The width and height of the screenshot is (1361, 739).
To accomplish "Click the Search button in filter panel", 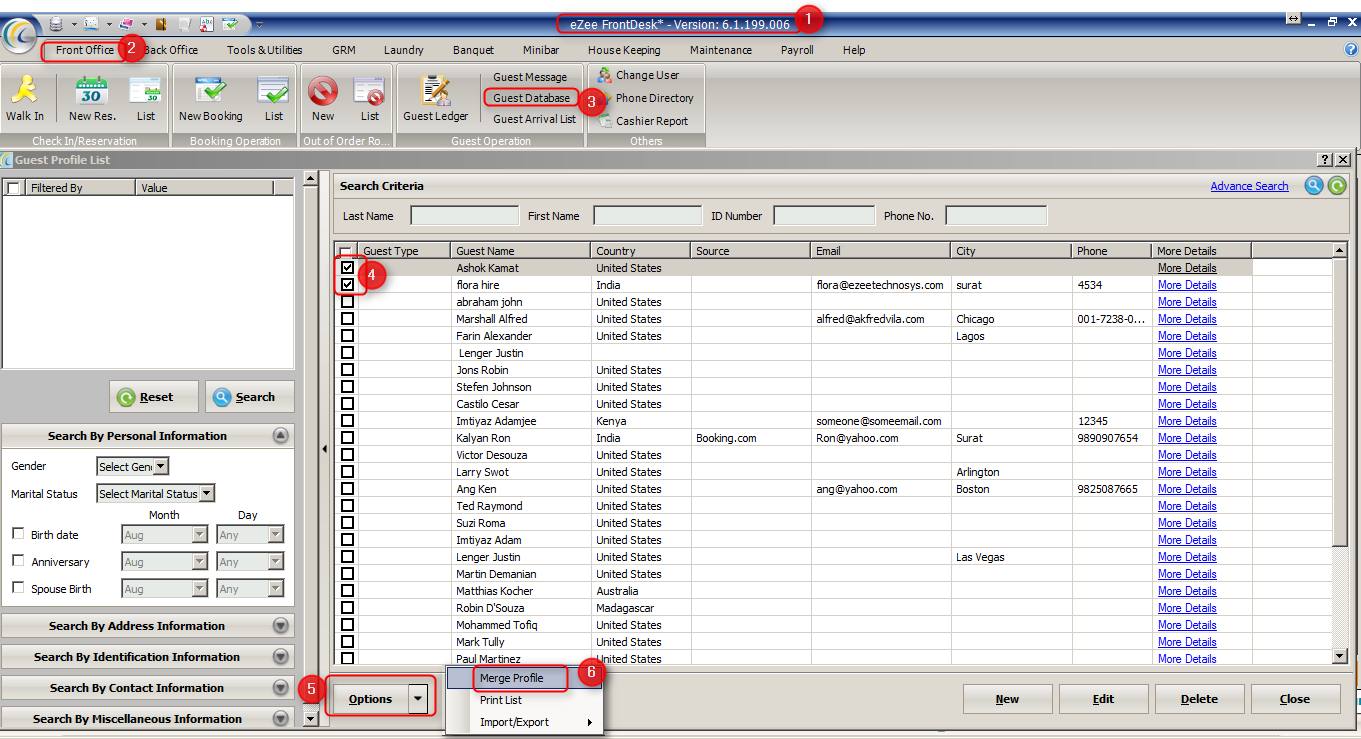I will coord(250,397).
